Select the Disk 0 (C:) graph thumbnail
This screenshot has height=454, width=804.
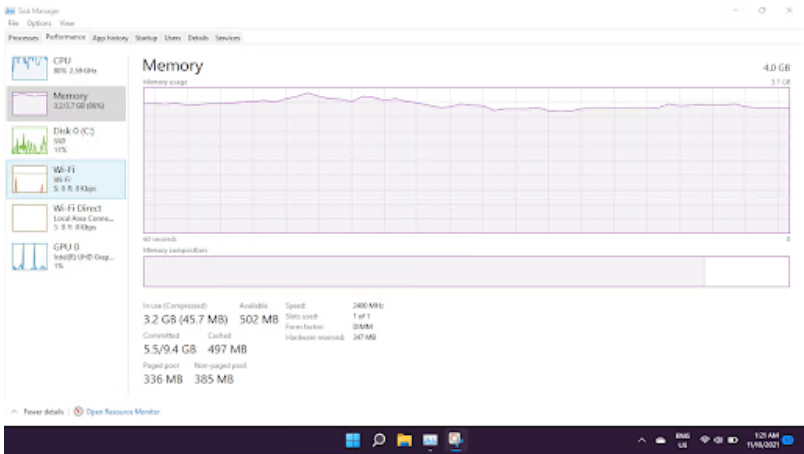pyautogui.click(x=29, y=140)
